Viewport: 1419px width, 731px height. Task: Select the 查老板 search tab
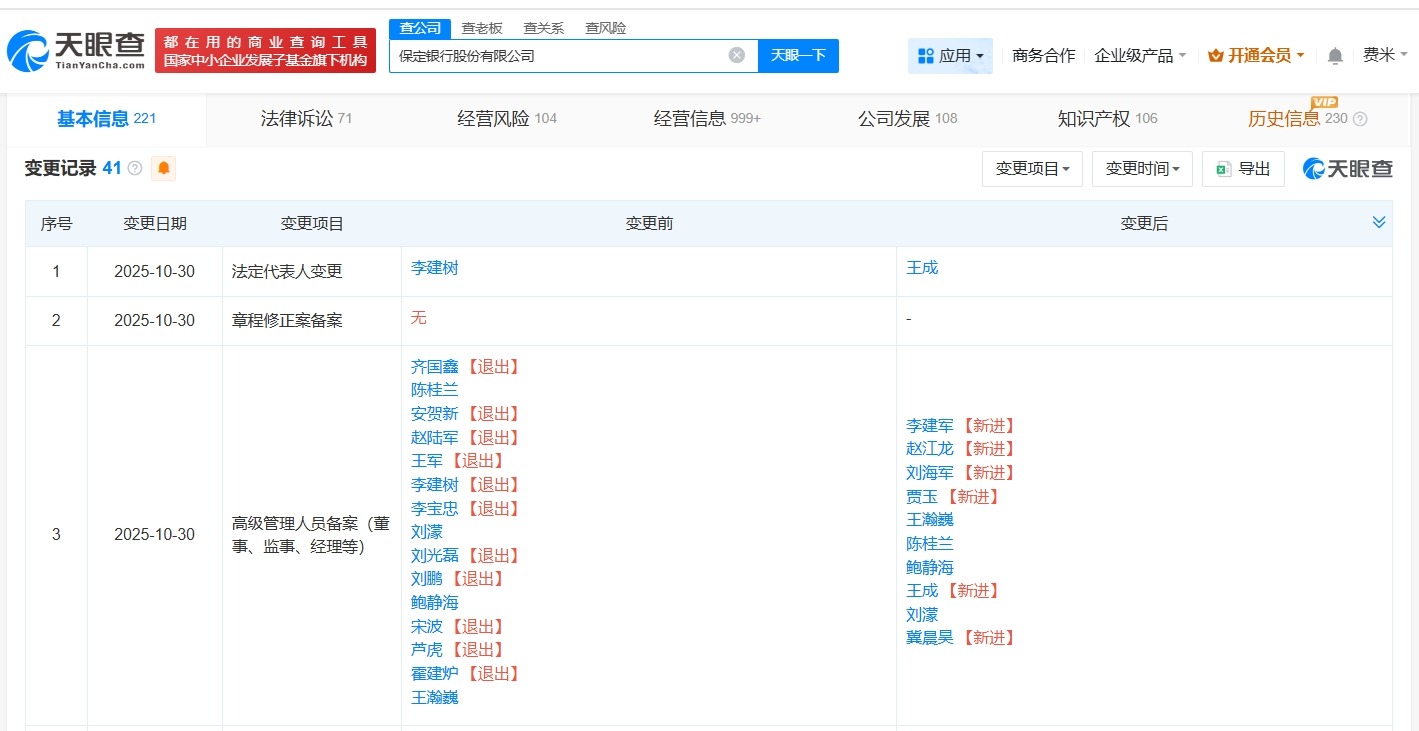click(481, 27)
